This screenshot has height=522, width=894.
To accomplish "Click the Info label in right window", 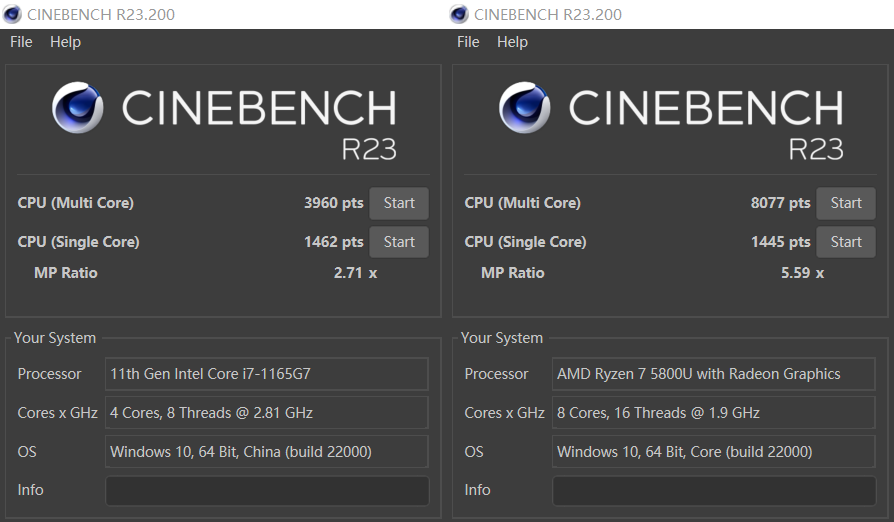I will click(x=477, y=490).
